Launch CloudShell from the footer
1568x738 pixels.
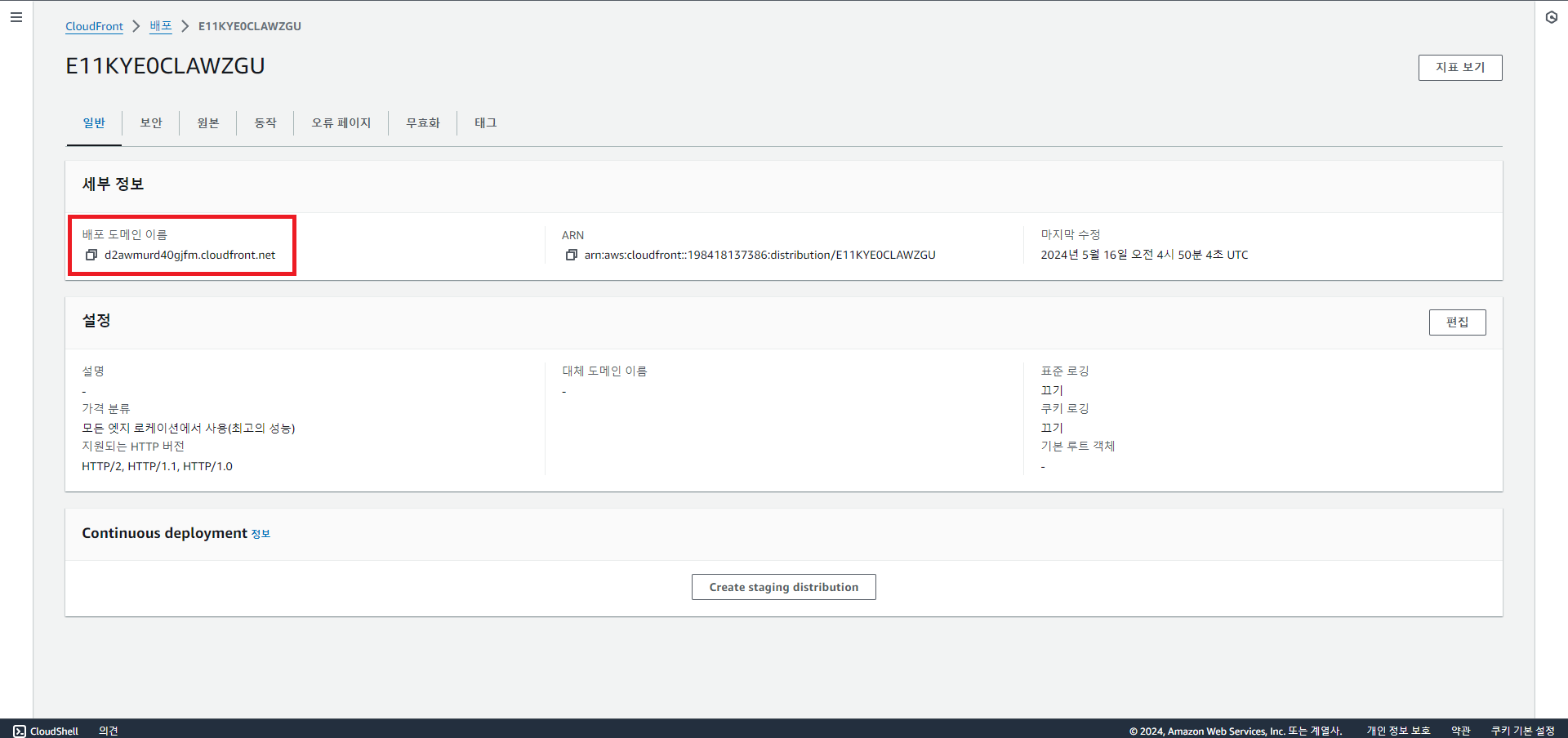click(46, 731)
